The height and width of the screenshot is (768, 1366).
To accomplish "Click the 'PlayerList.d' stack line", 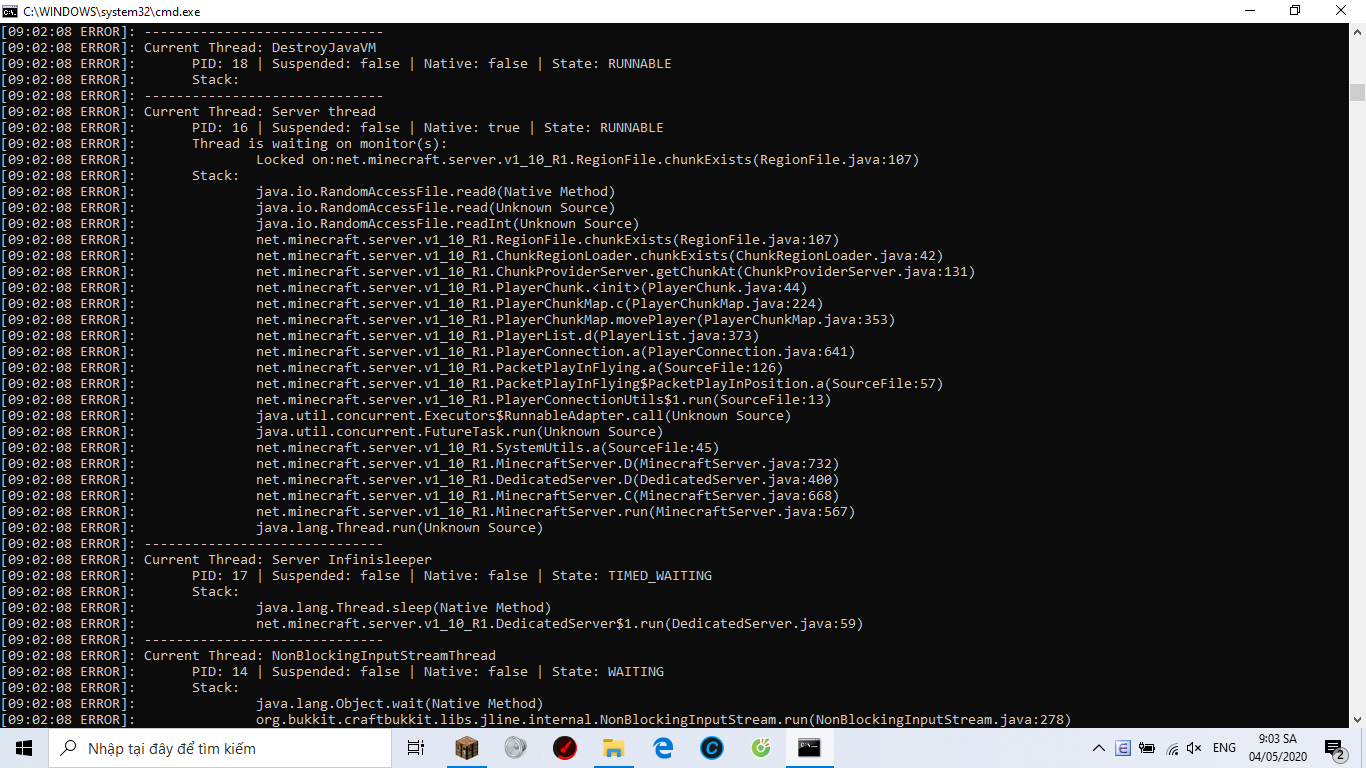I will pos(508,335).
